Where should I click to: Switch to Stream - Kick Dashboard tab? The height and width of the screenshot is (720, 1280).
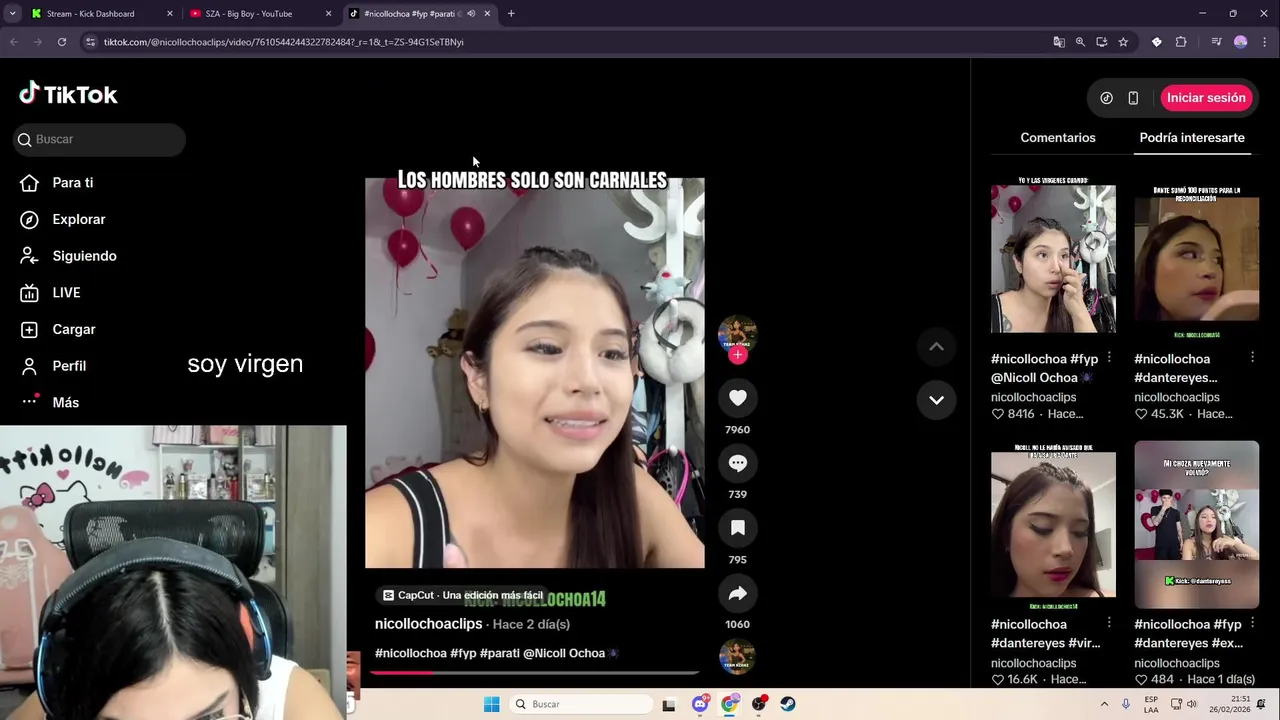tap(100, 14)
